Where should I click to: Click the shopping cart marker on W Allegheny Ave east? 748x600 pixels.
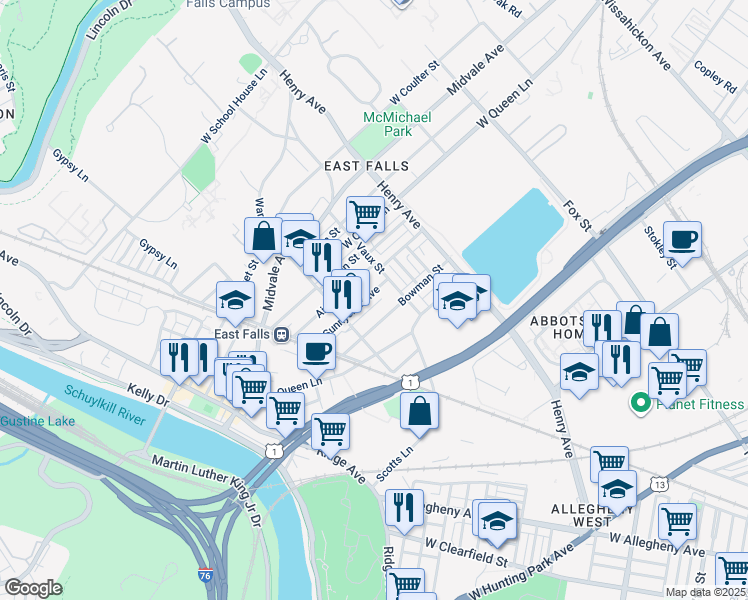pos(677,526)
